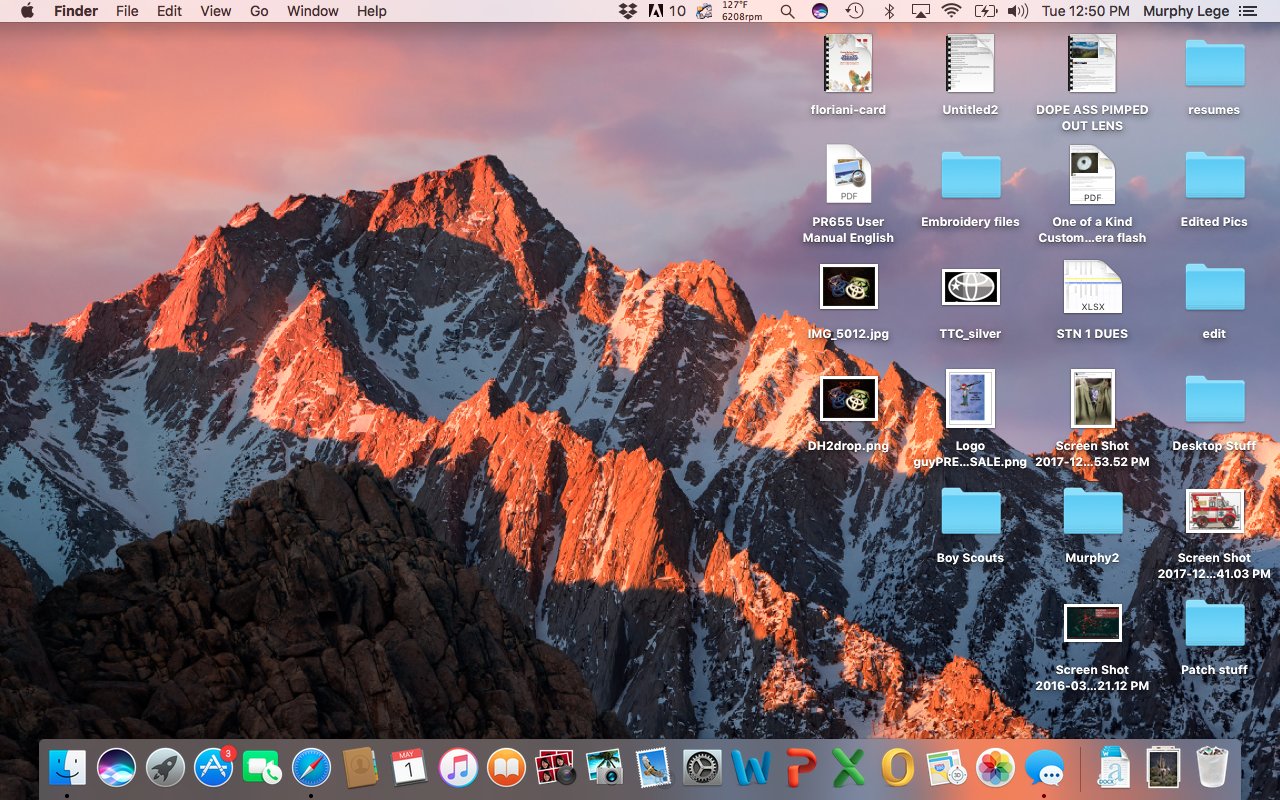Select the STN 1 DUES spreadsheet
The width and height of the screenshot is (1280, 800).
[x=1092, y=299]
